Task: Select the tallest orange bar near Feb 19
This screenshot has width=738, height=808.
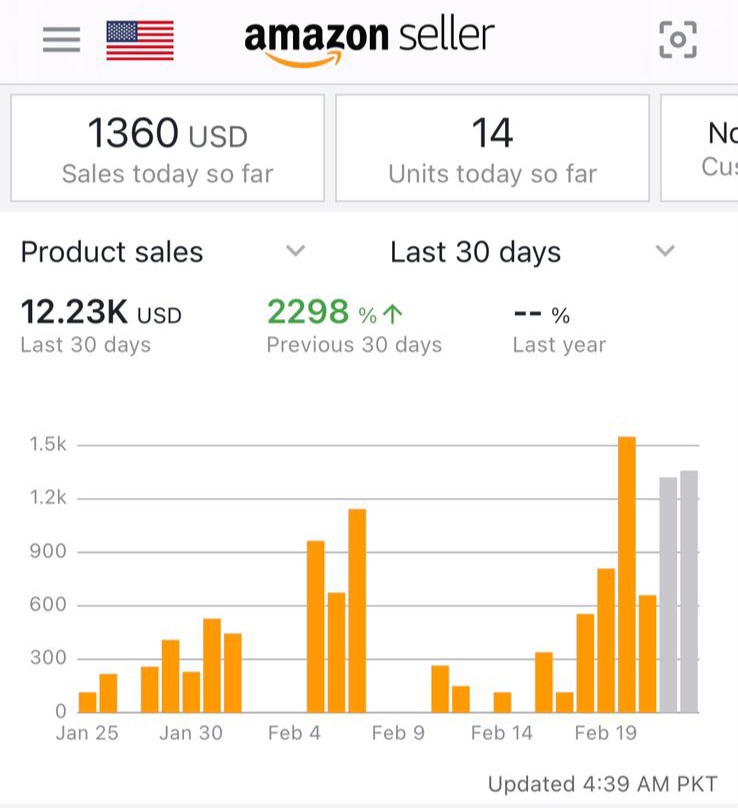Action: [627, 574]
